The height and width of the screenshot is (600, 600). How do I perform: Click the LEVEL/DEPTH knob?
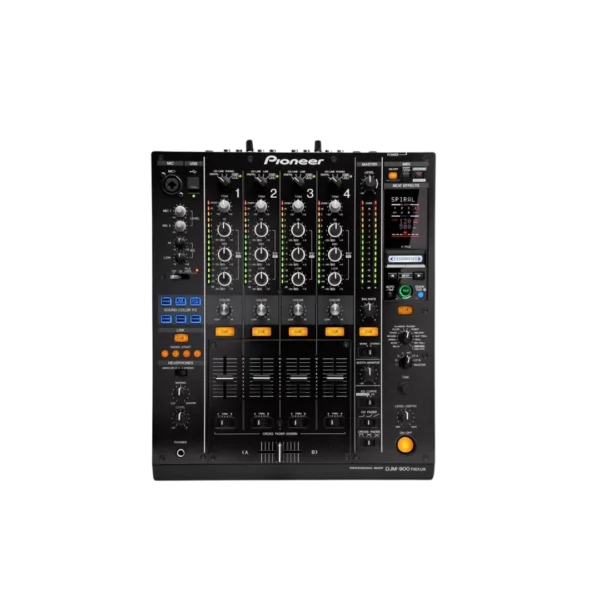tap(405, 417)
